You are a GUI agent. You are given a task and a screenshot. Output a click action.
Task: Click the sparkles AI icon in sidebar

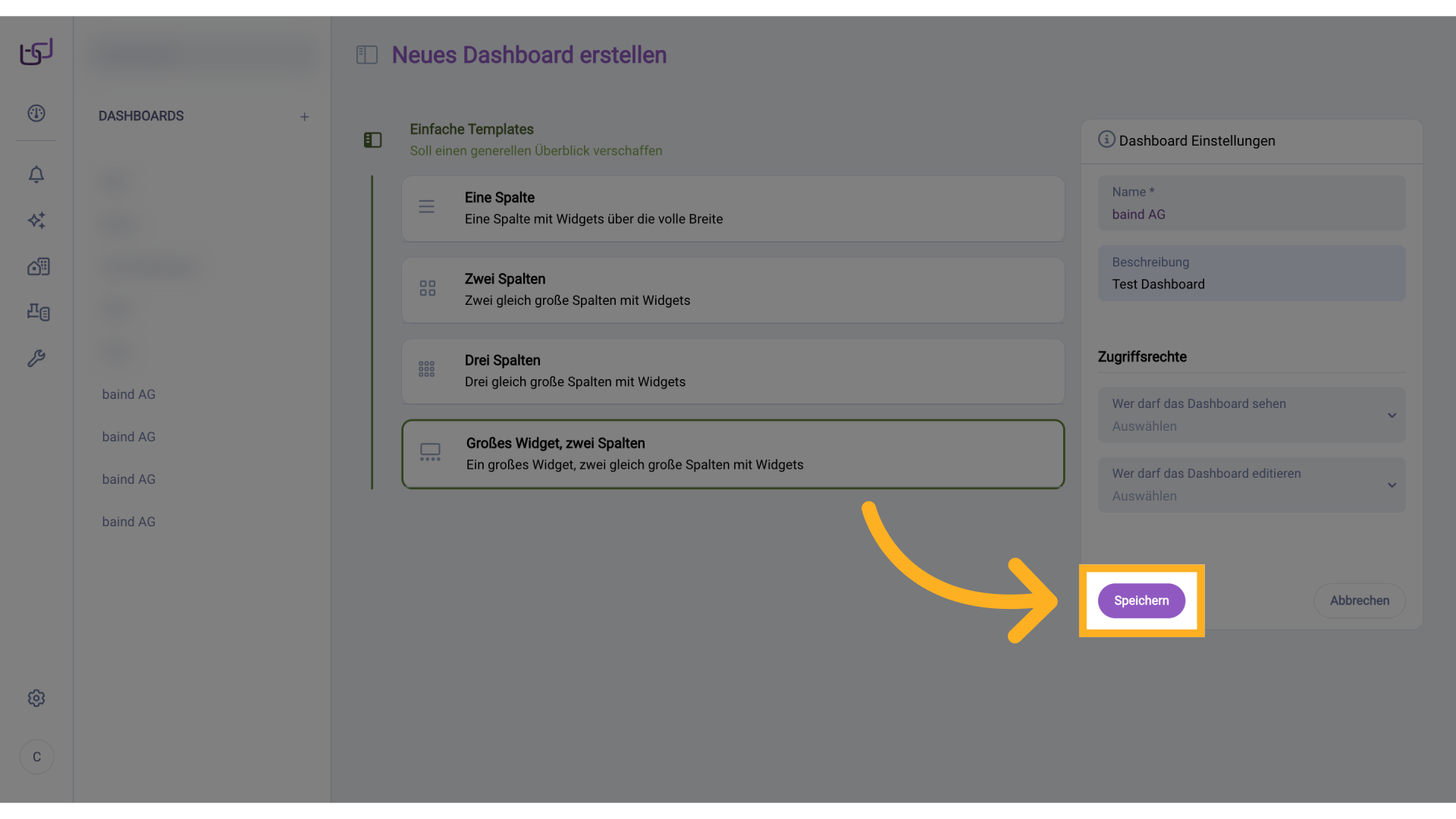36,221
